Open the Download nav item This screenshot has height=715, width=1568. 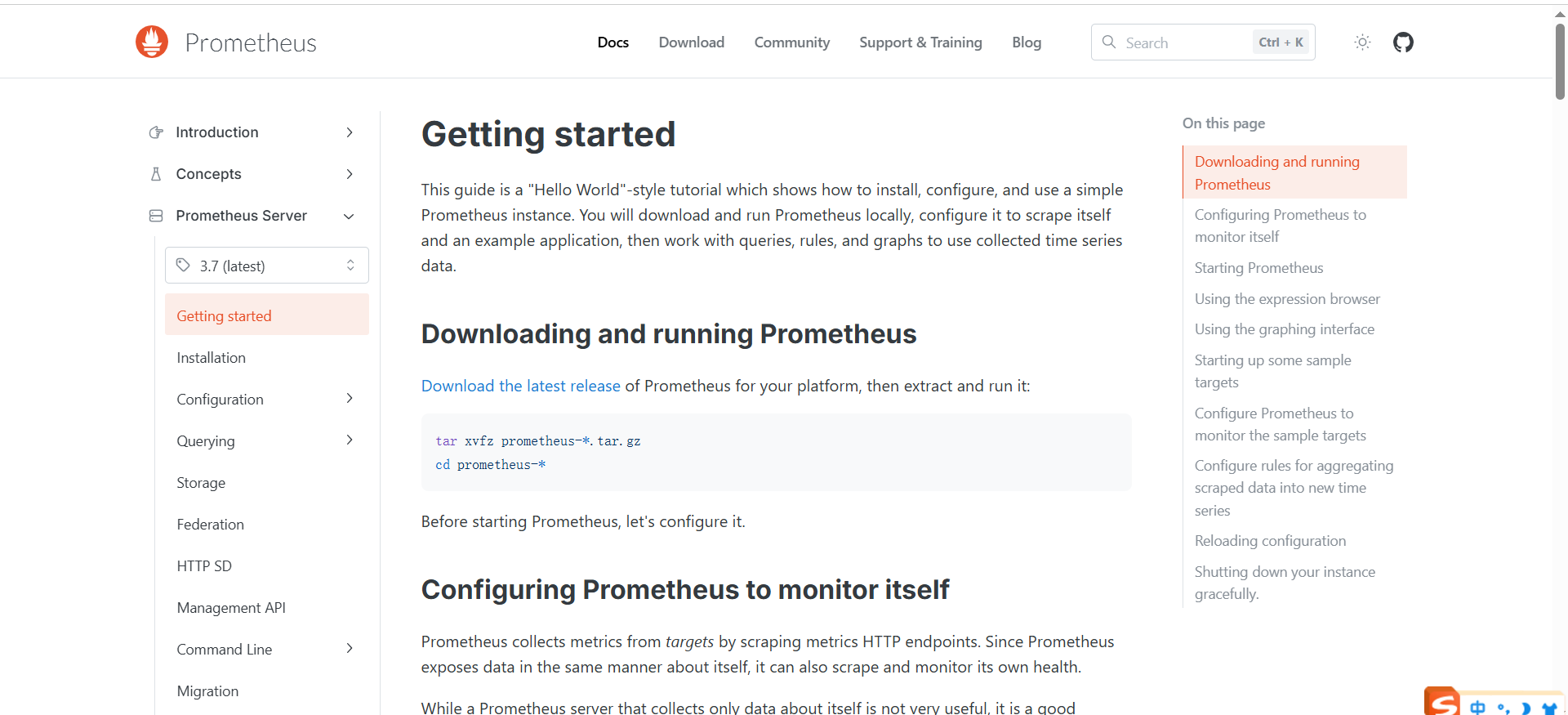[x=692, y=42]
